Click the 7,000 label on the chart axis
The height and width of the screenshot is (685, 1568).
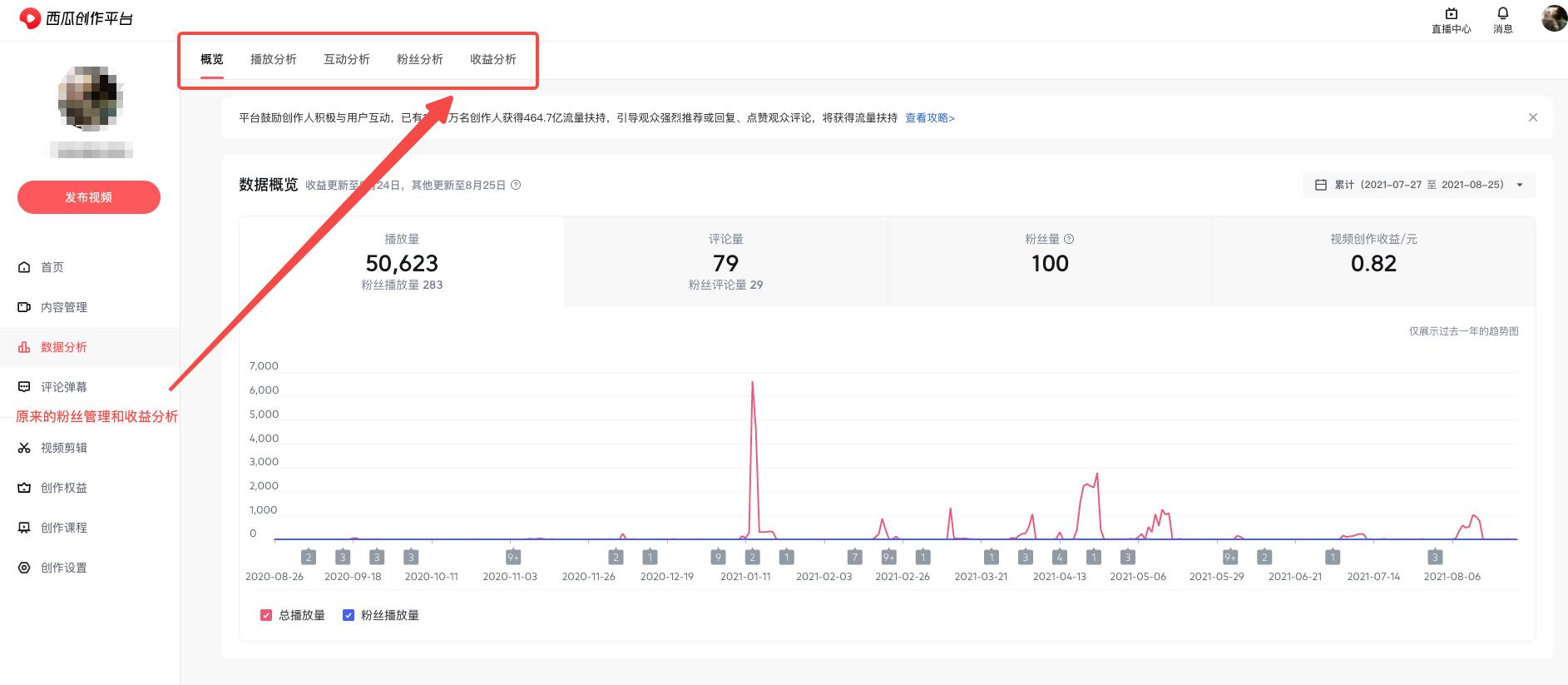click(x=264, y=366)
